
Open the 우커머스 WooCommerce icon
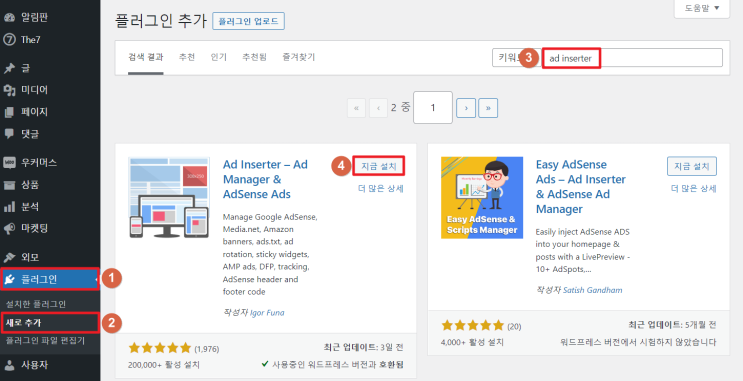(9, 163)
